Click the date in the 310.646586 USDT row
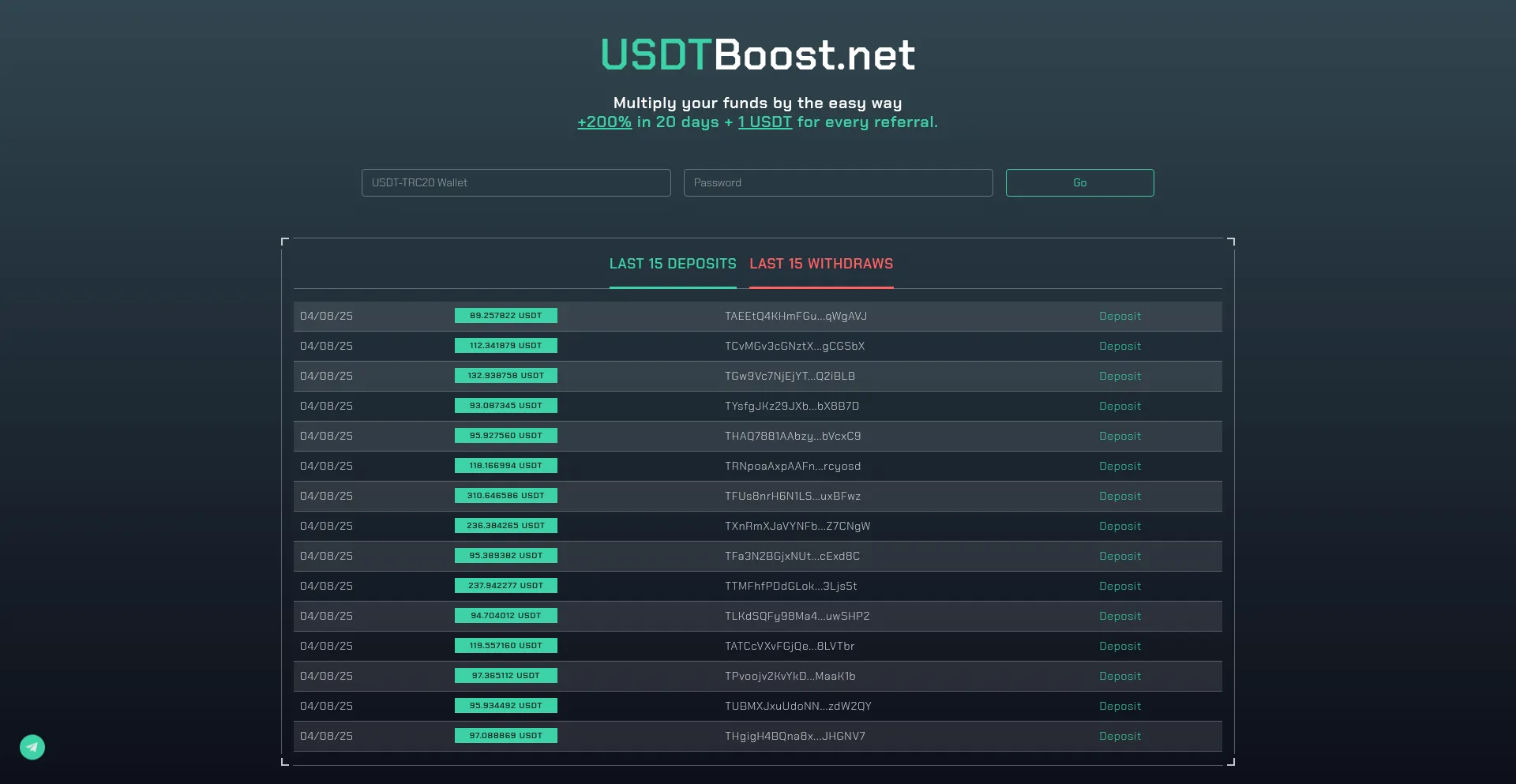This screenshot has height=784, width=1516. point(326,496)
